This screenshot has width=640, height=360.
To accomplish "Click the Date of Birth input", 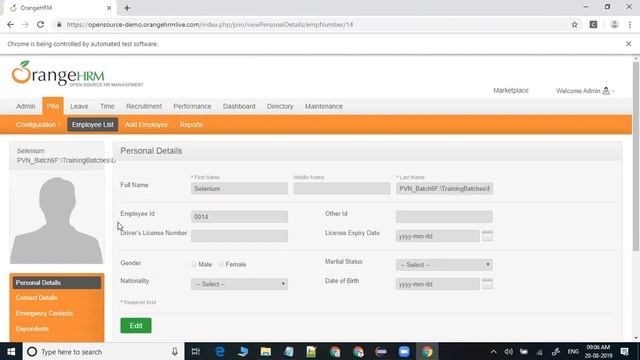I will point(438,284).
